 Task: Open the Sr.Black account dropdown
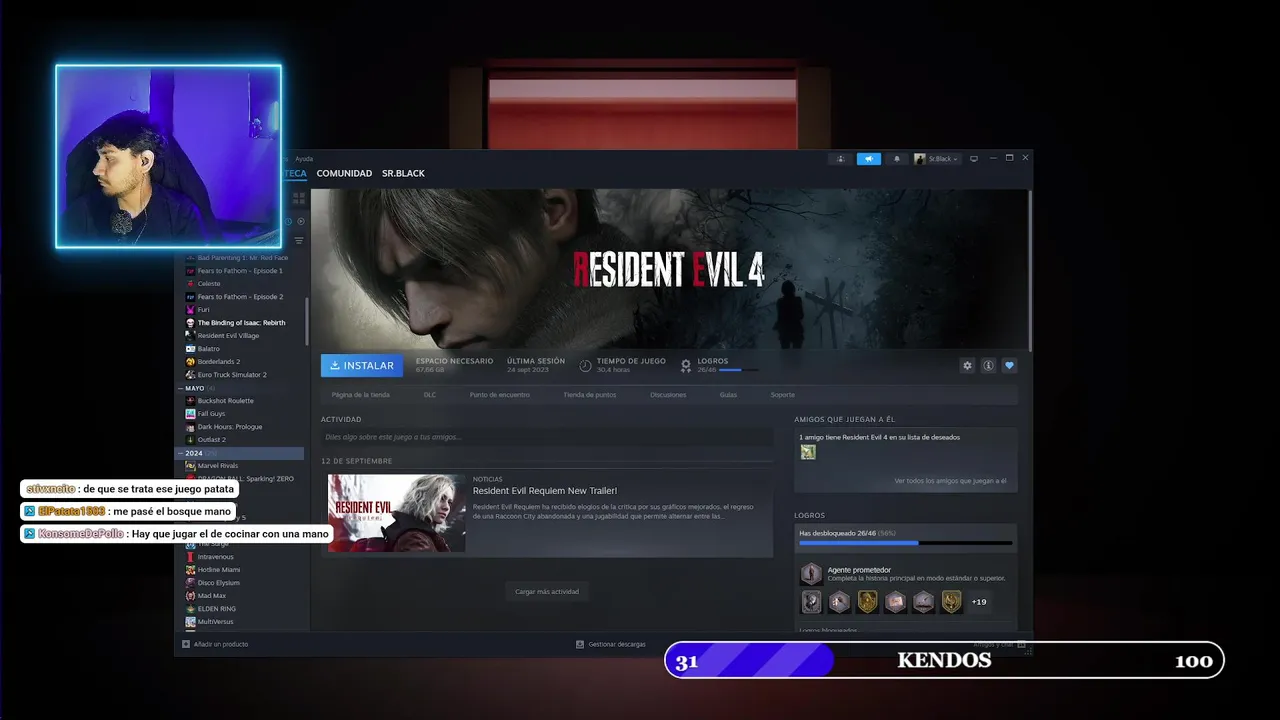coord(937,159)
